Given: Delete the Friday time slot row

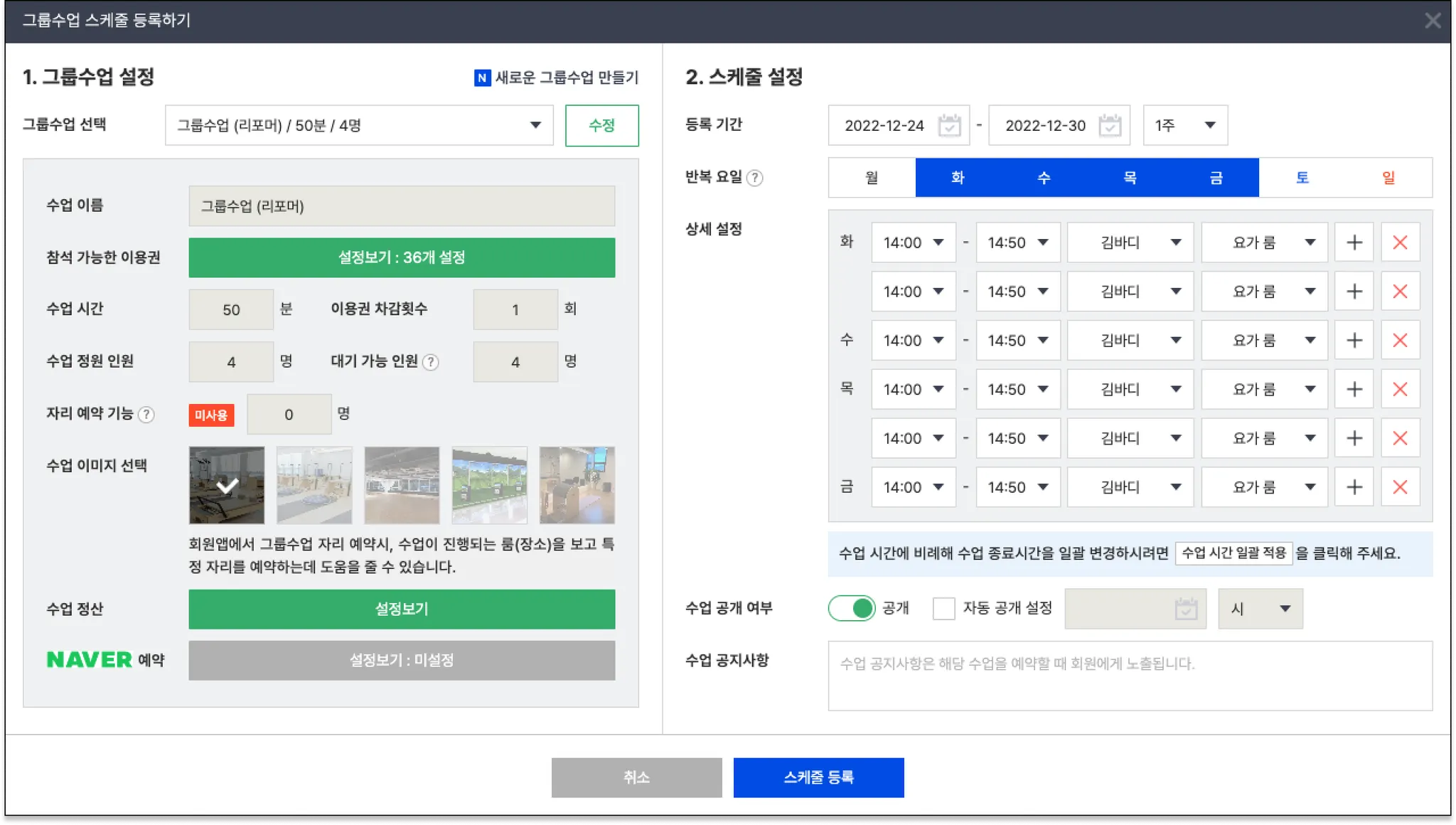Looking at the screenshot, I should [x=1400, y=487].
